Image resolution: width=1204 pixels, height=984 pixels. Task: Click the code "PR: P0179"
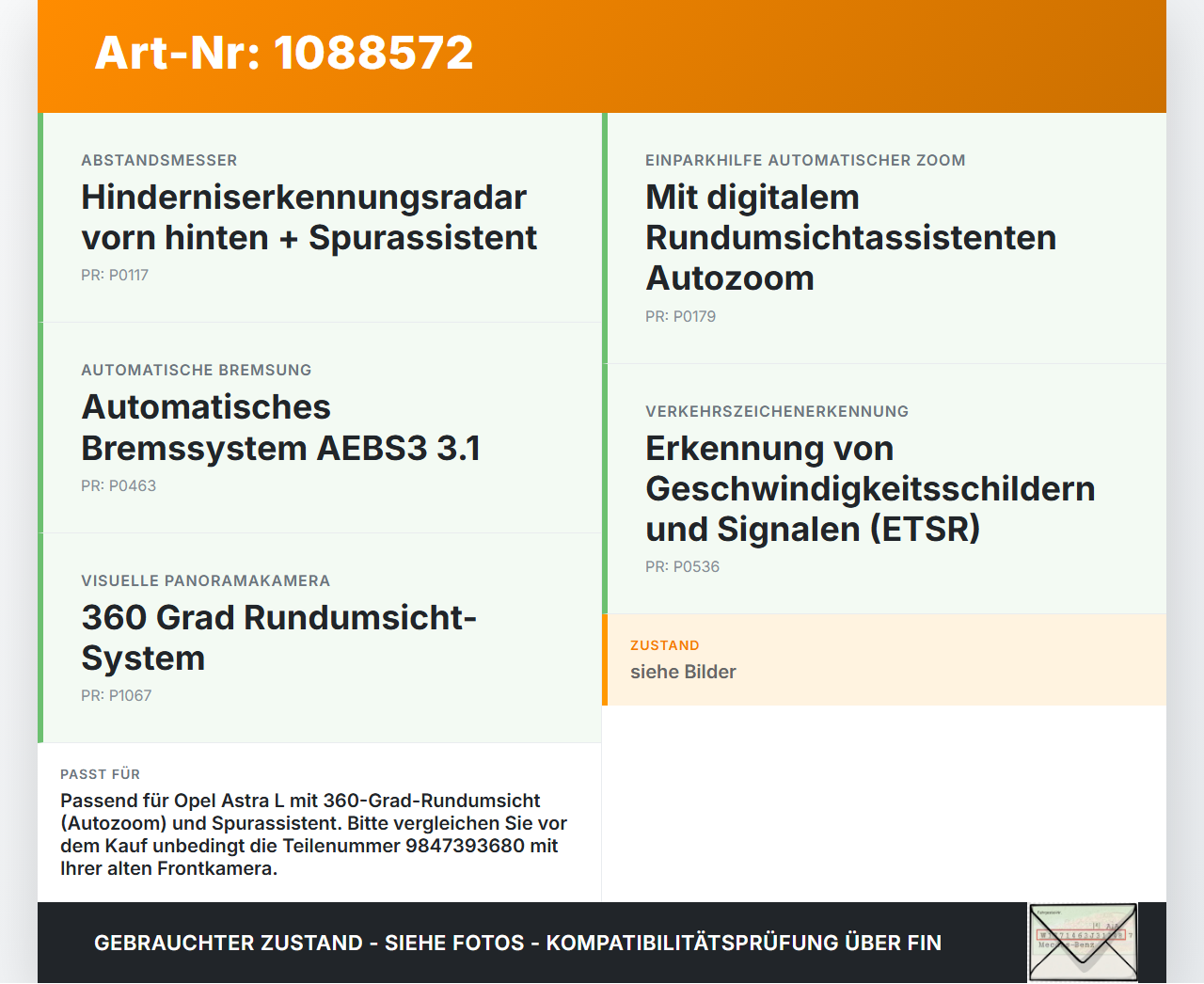coord(681,317)
